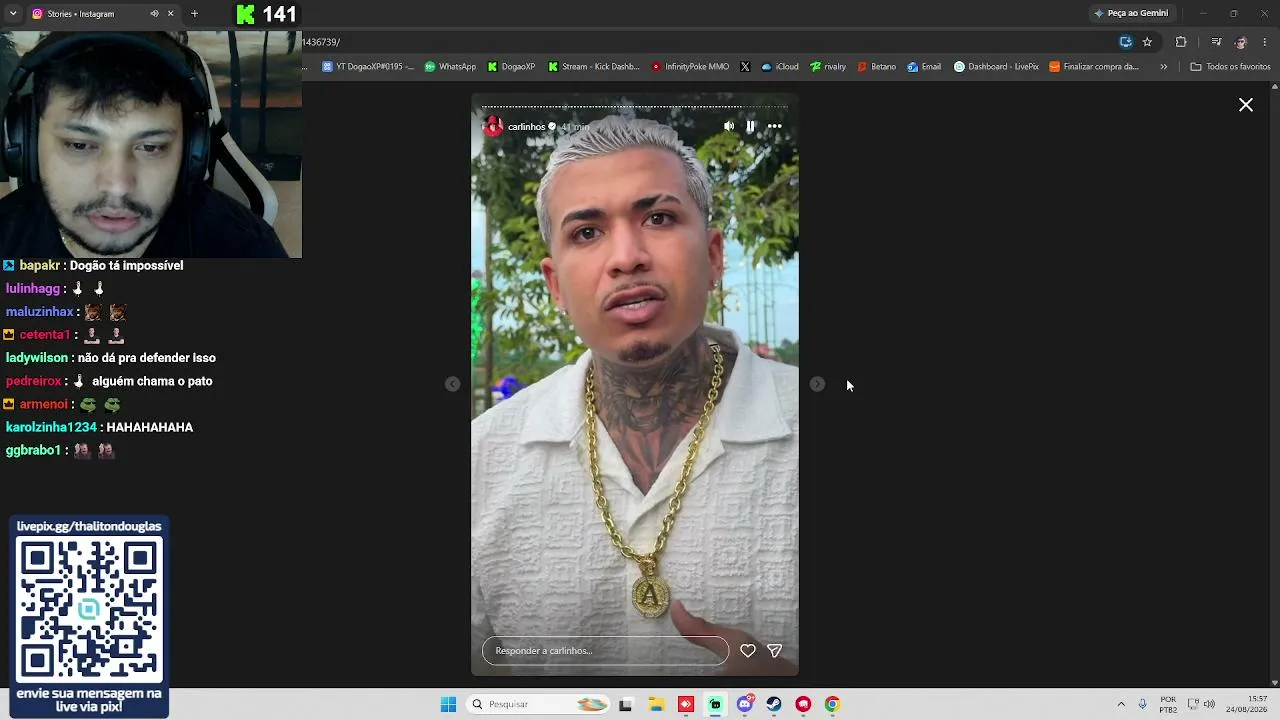Image resolution: width=1280 pixels, height=720 pixels.
Task: Open the rivalry bookmark
Action: coord(828,67)
